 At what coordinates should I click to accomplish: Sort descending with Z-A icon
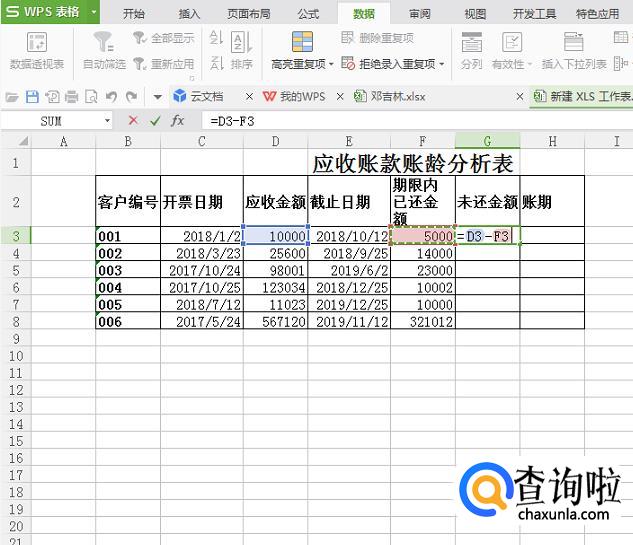click(216, 63)
